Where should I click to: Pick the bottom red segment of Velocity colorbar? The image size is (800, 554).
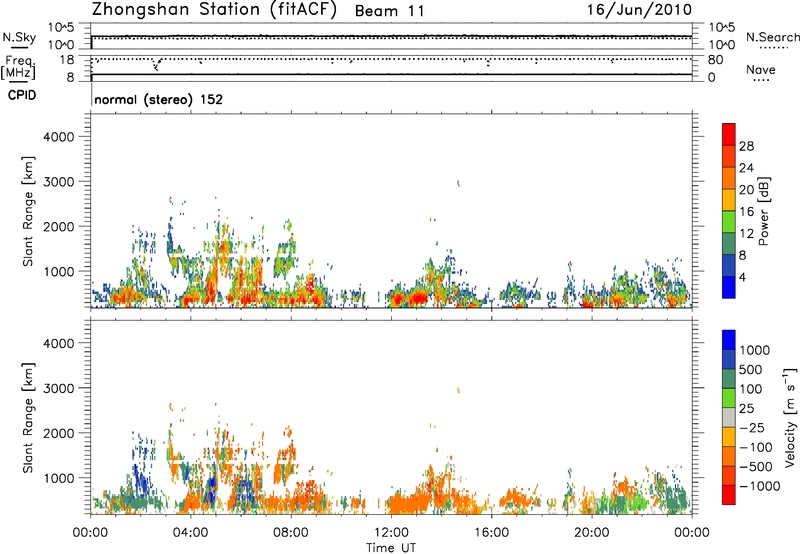(729, 495)
